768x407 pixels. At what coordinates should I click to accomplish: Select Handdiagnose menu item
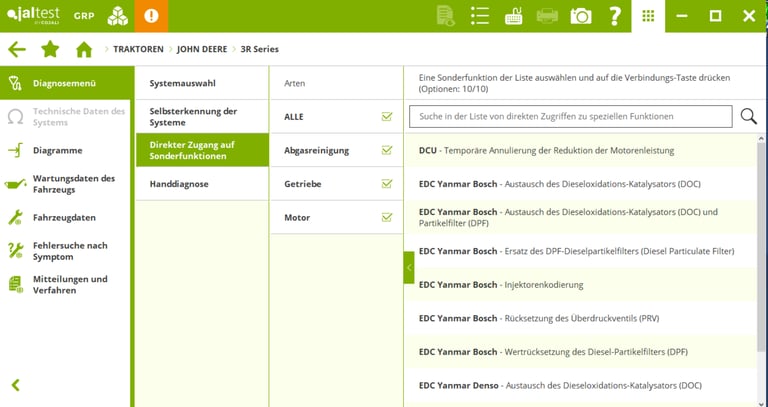[202, 184]
